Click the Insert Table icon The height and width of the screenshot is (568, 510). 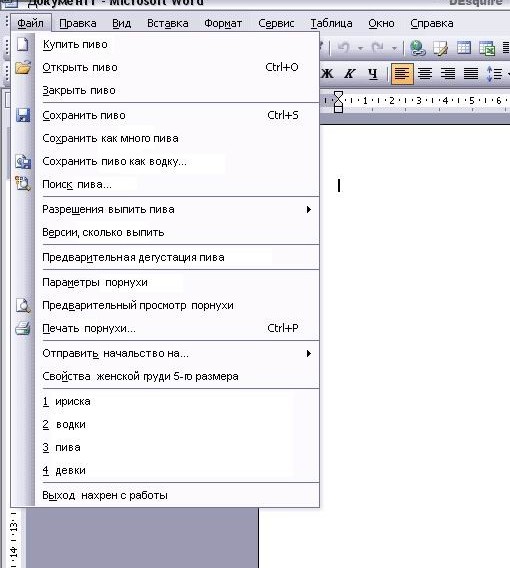pos(464,48)
